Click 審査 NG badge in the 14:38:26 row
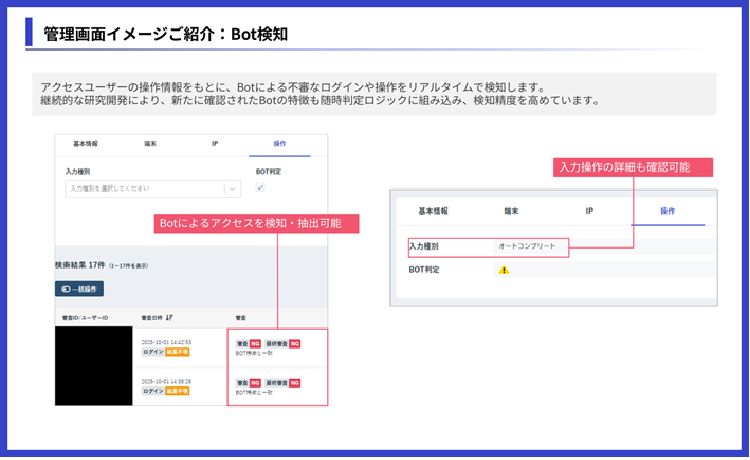 click(x=248, y=383)
